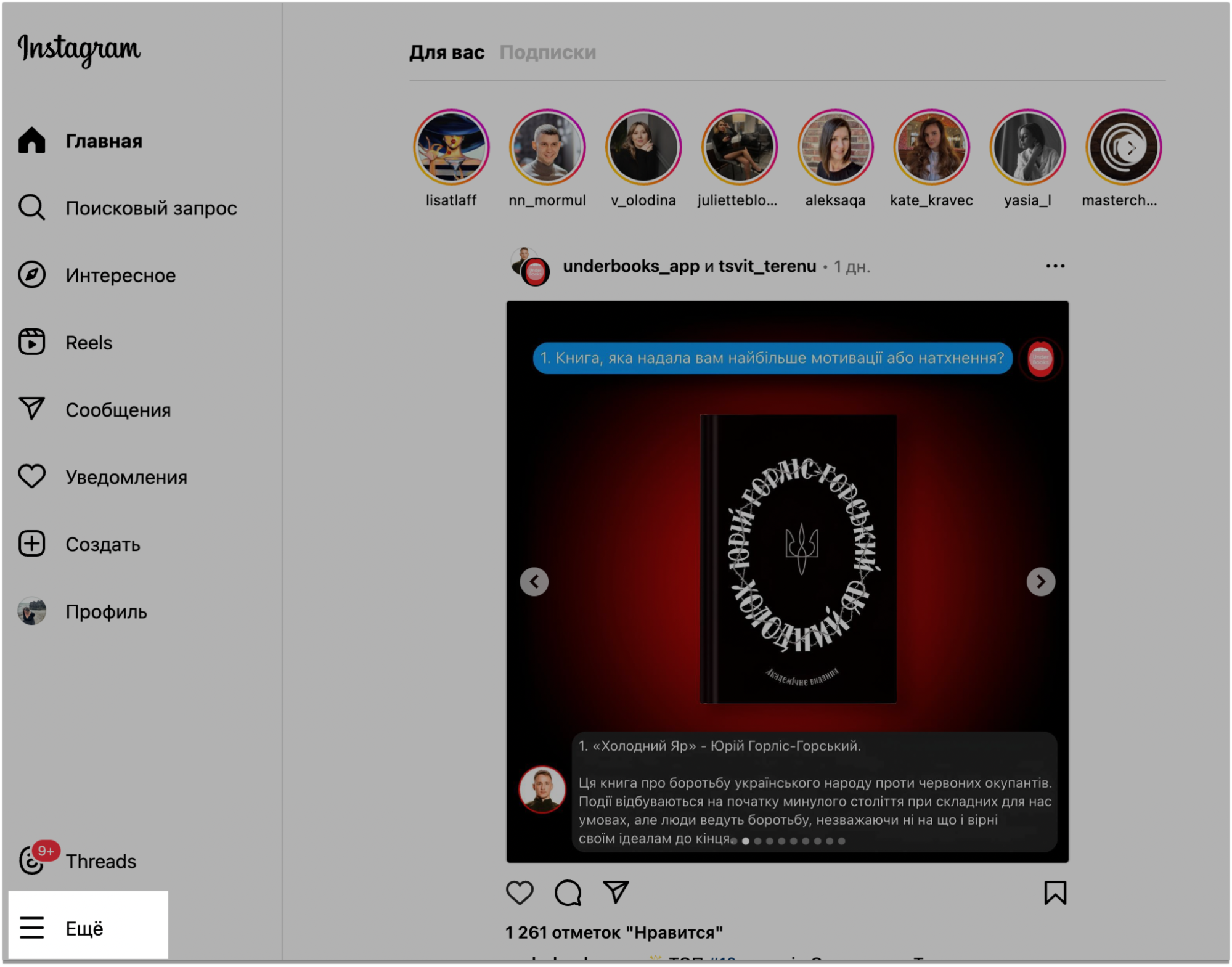Click the text «Холодний Яр» – Юрій Горліс-Горський
The height and width of the screenshot is (967, 1232).
pos(720,746)
